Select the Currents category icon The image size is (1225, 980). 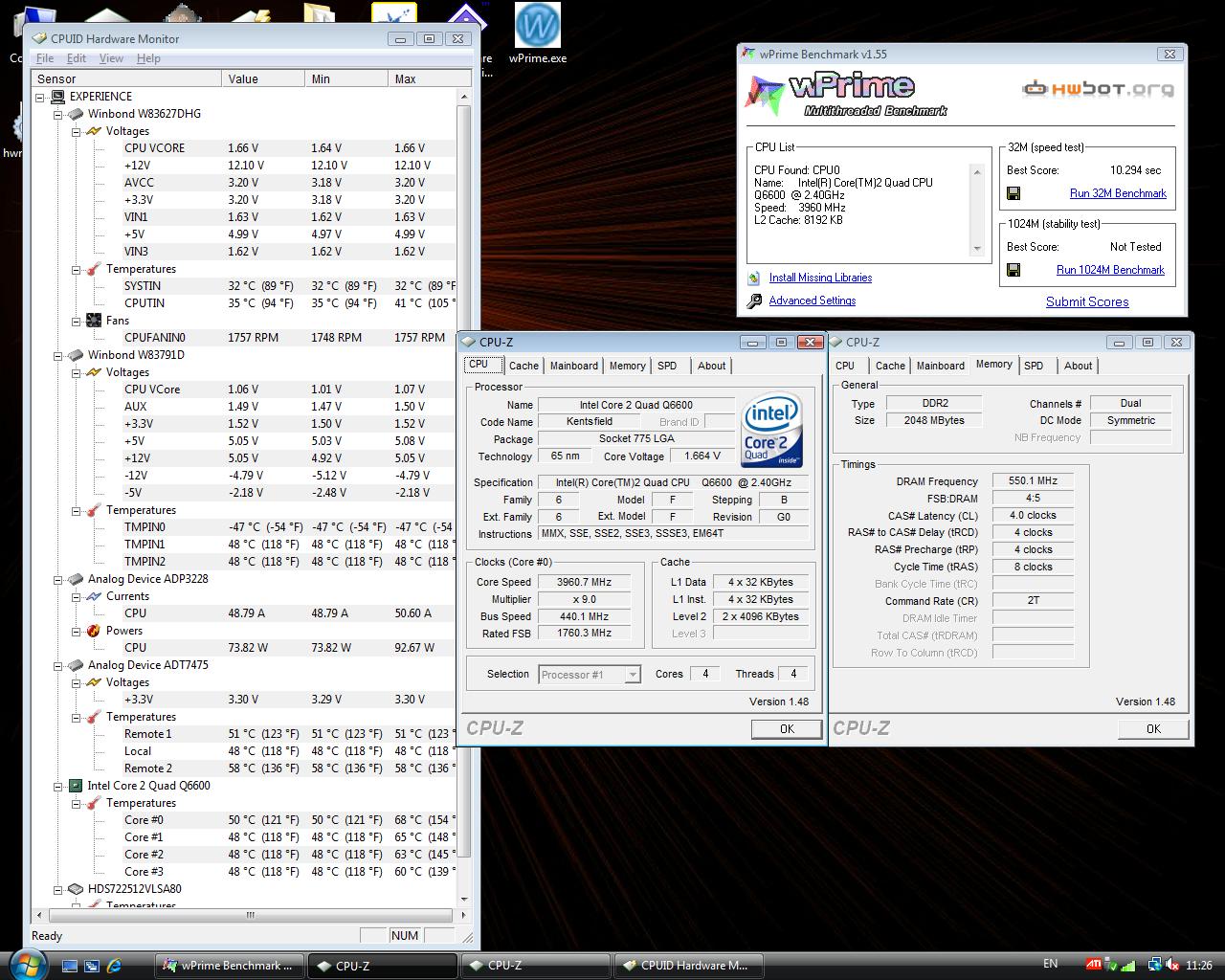pos(94,596)
